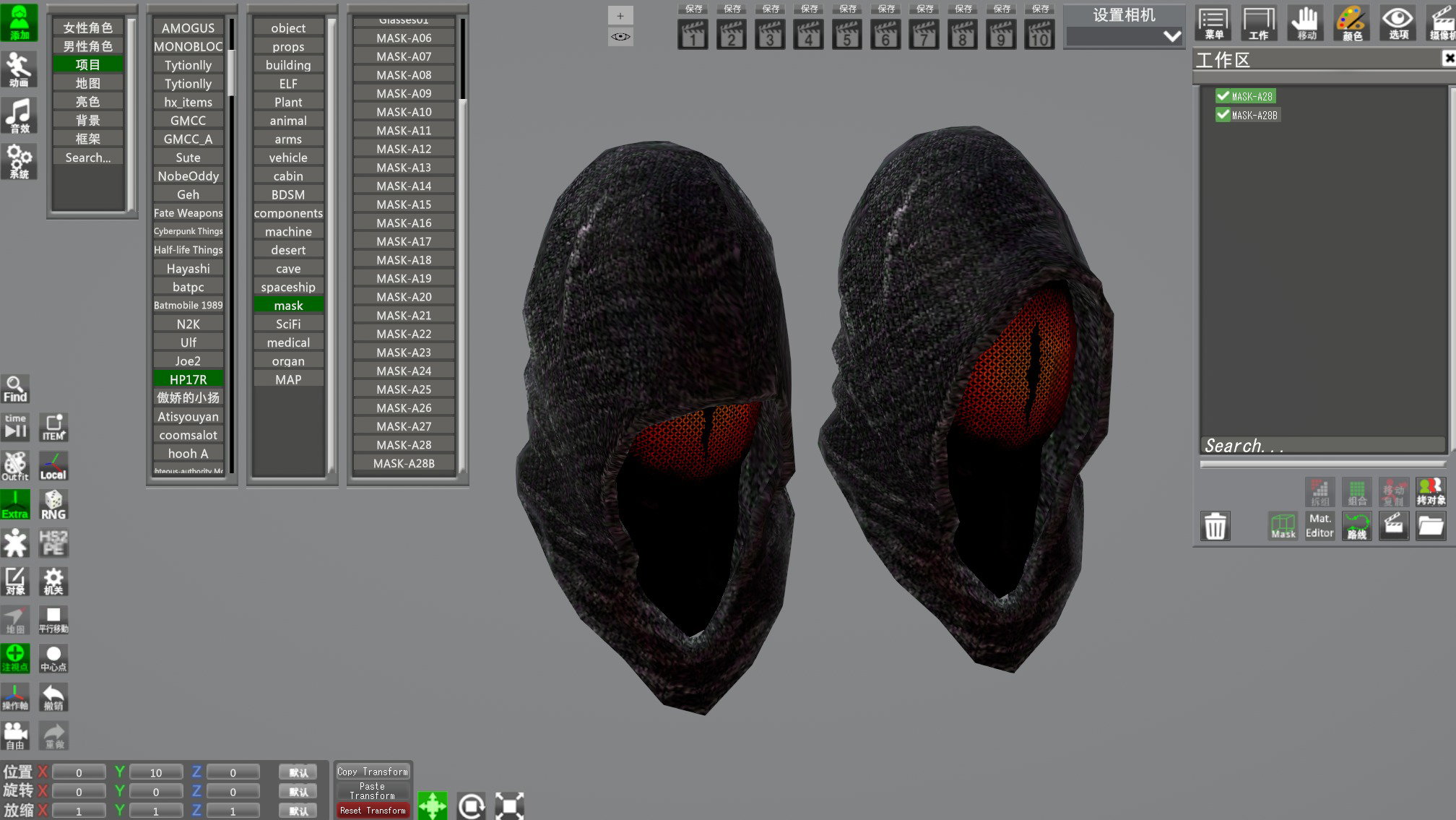The width and height of the screenshot is (1456, 820).
Task: Click camera save slot 10
Action: [1039, 34]
